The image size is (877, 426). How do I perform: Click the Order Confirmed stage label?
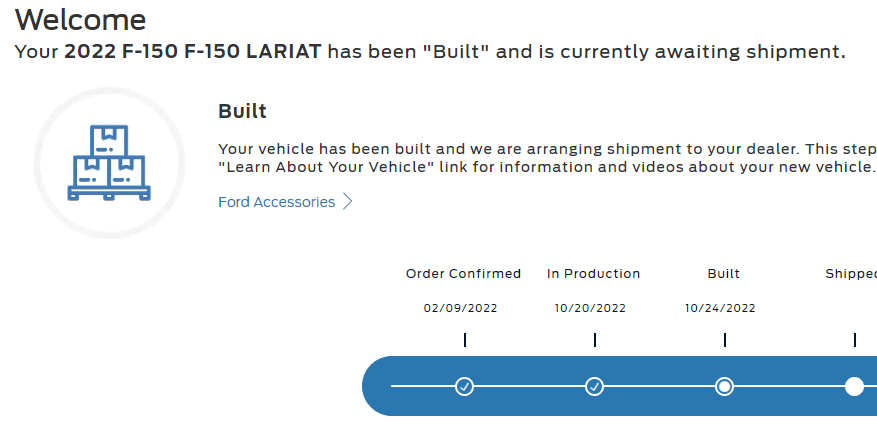point(463,274)
